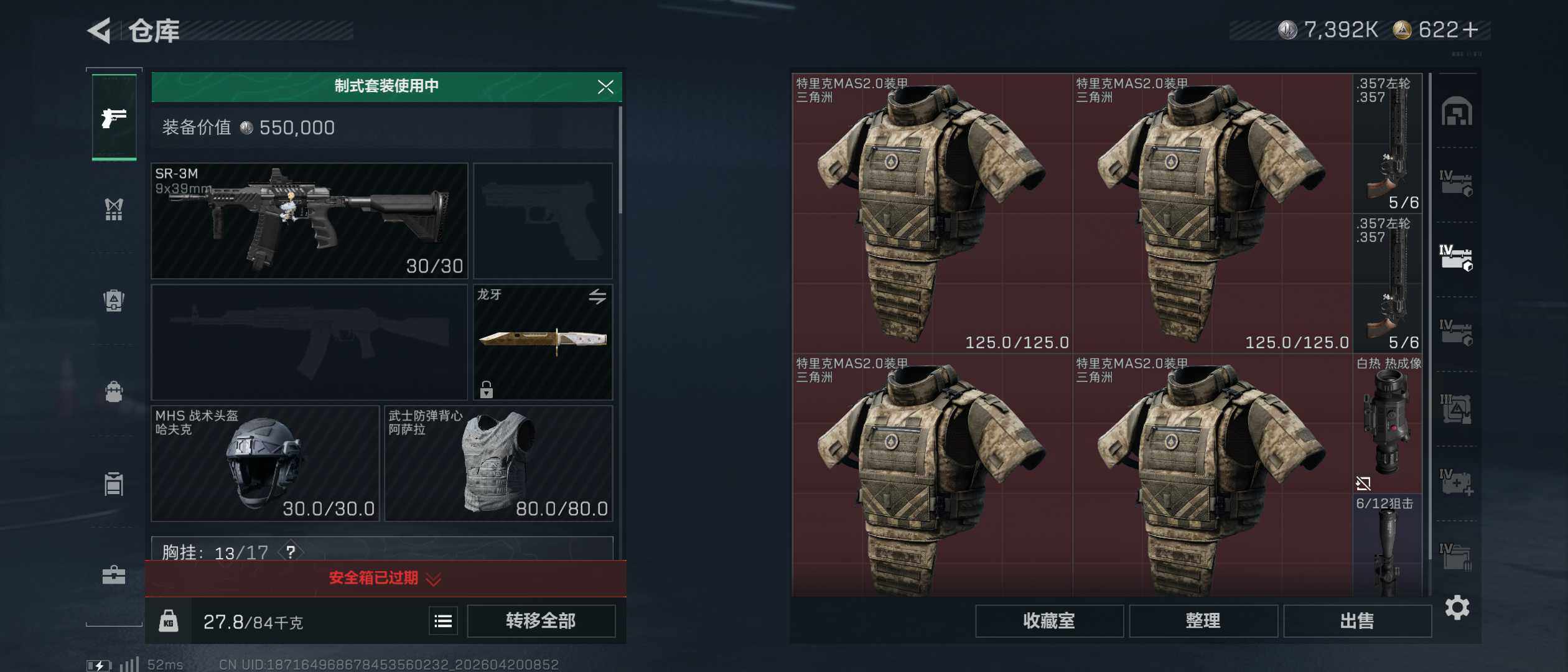Click the gear settings icon
The image size is (1568, 672).
pyautogui.click(x=1457, y=607)
